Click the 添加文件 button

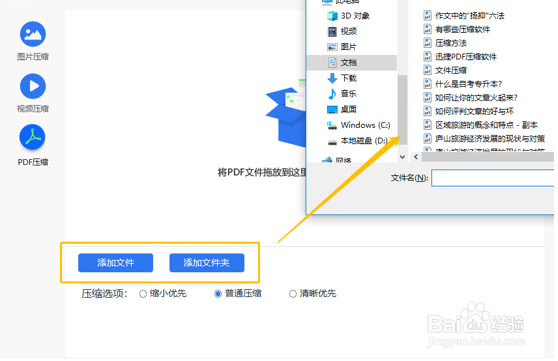(116, 263)
